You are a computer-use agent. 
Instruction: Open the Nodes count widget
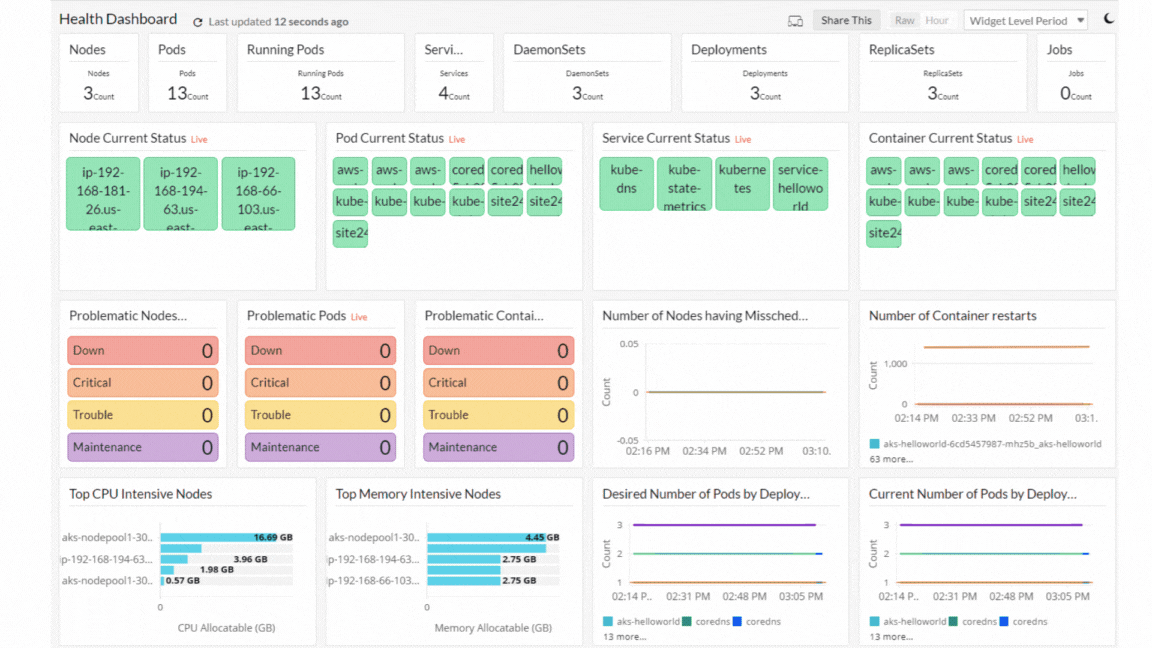(98, 73)
